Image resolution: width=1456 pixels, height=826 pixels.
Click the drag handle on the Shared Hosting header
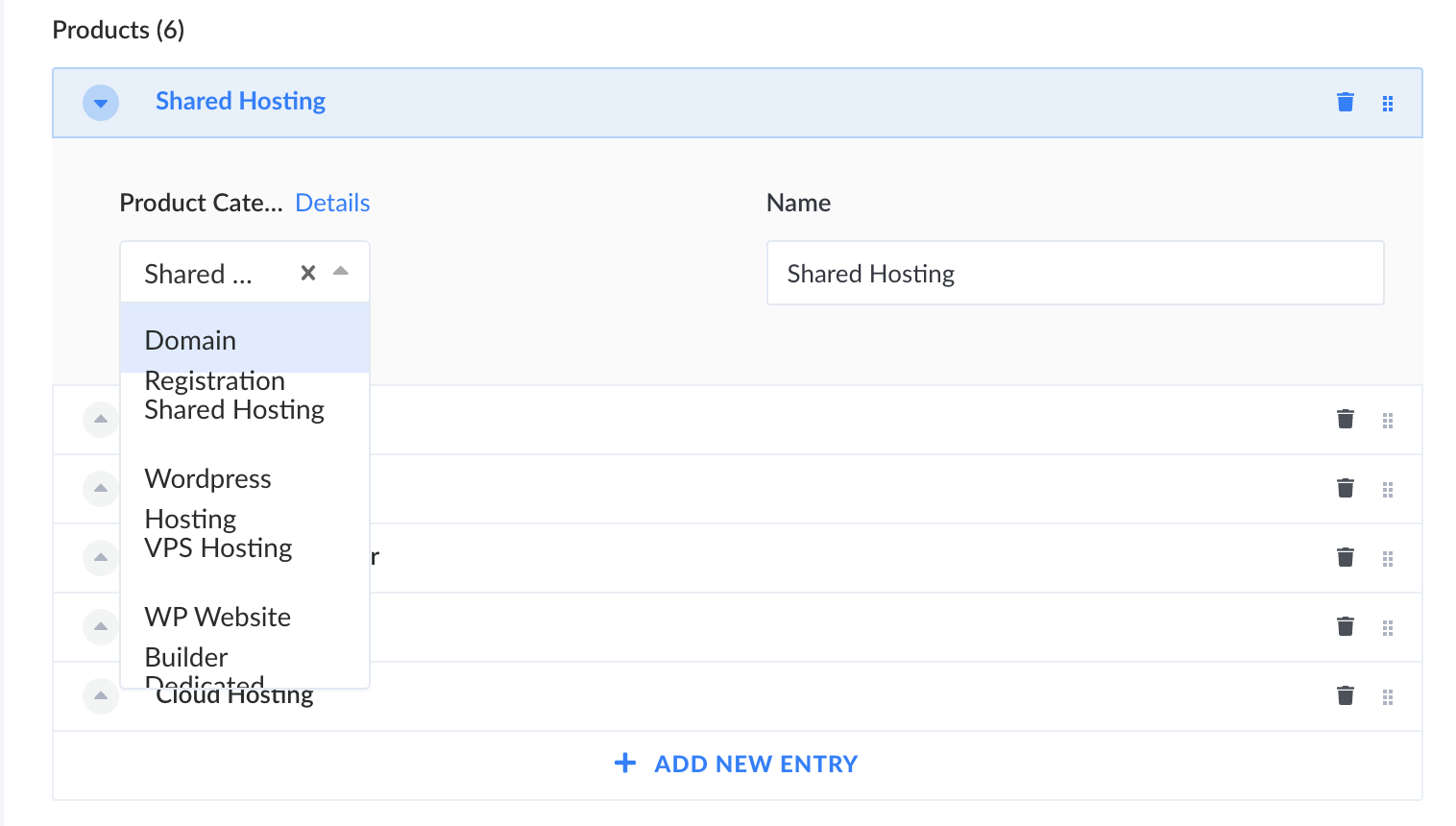pos(1387,102)
